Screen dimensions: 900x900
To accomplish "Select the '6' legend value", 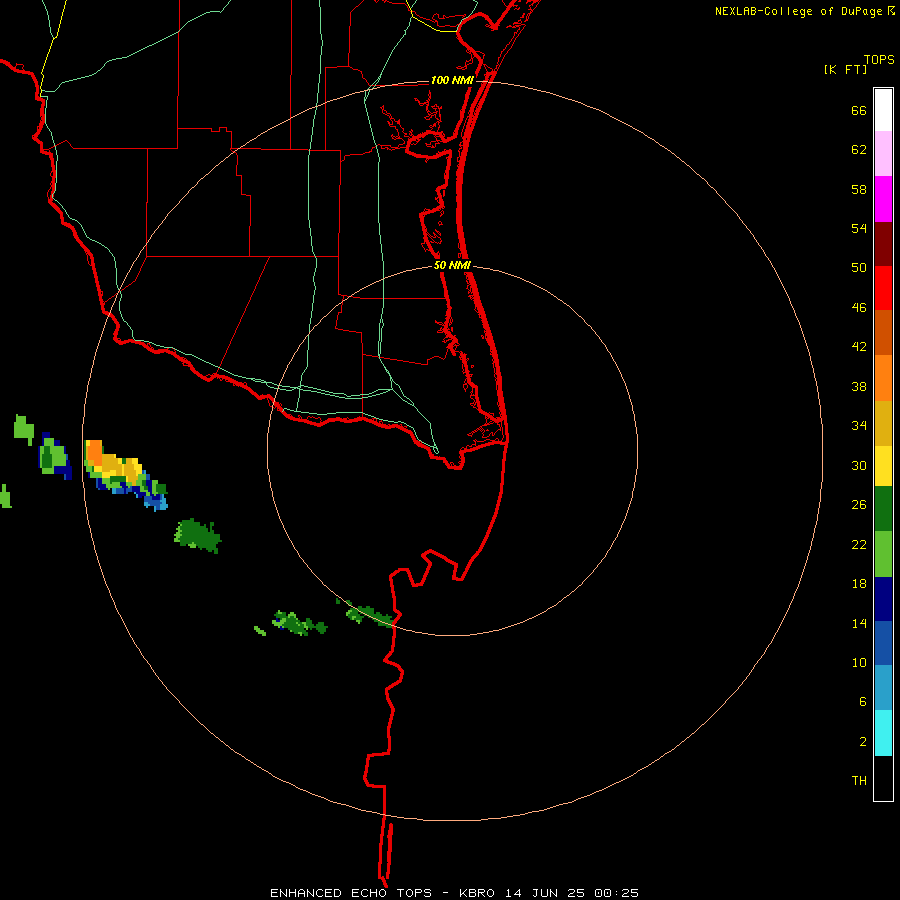I will click(863, 701).
